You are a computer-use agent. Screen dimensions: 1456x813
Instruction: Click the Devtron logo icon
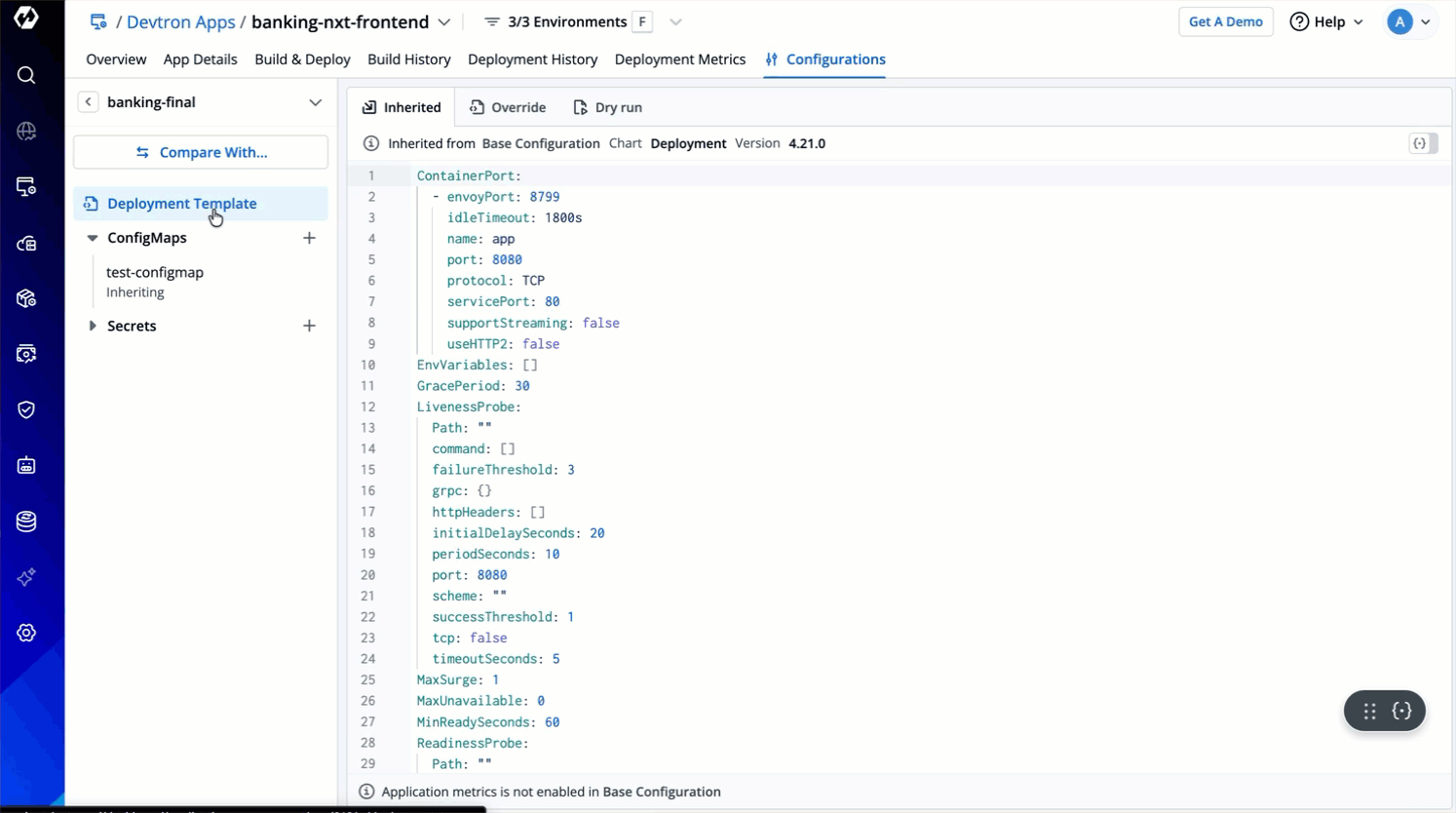click(26, 19)
